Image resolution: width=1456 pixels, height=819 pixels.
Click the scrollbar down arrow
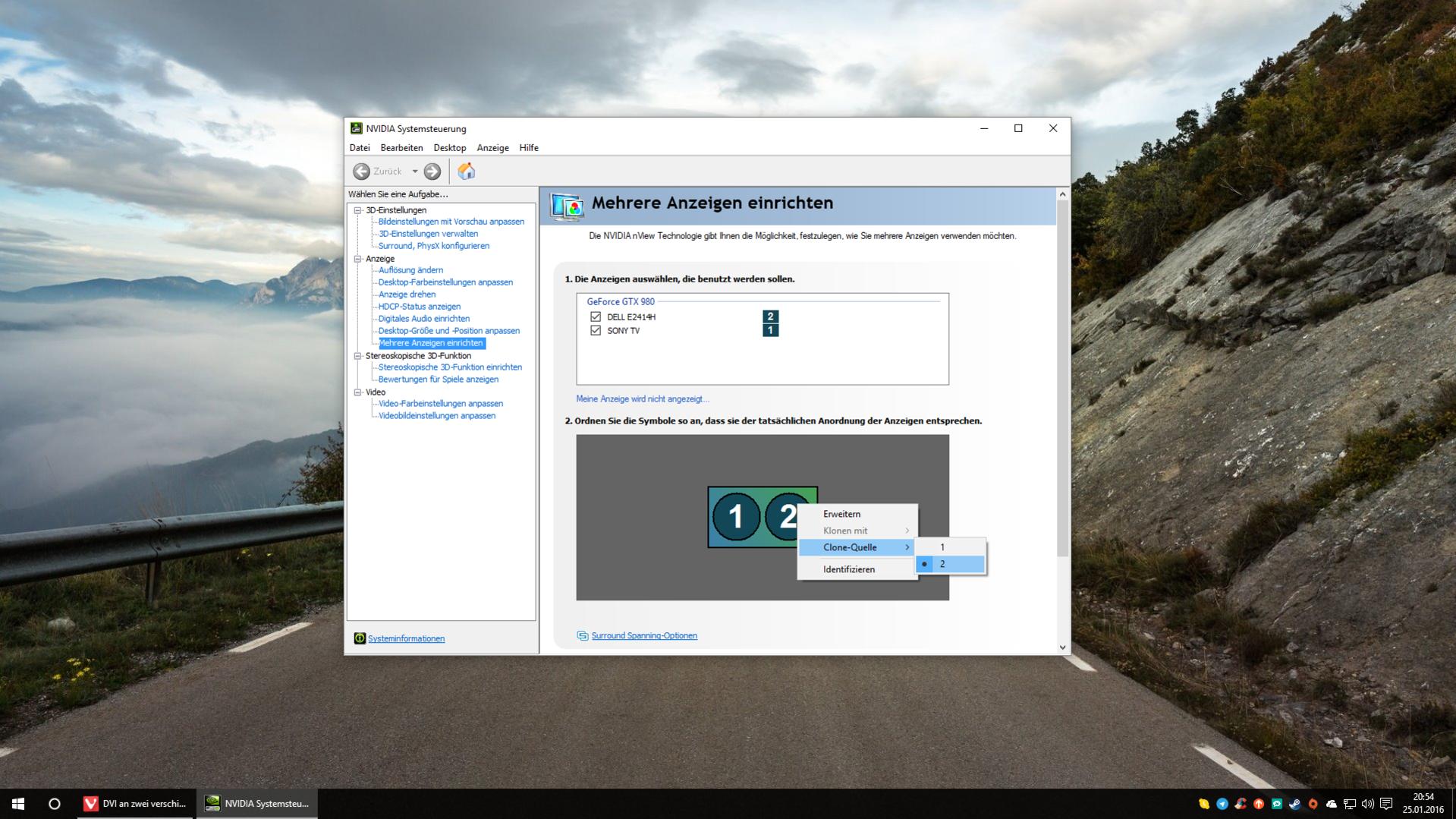coord(1062,647)
